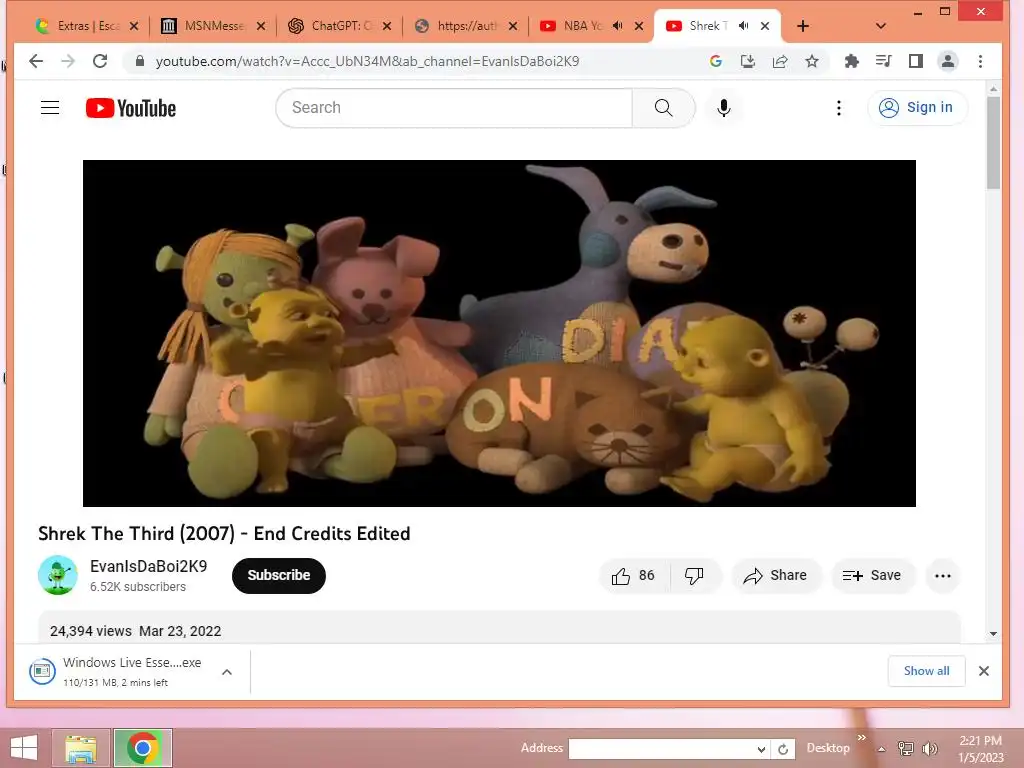Click the Subscribe button
The height and width of the screenshot is (768, 1024).
279,575
